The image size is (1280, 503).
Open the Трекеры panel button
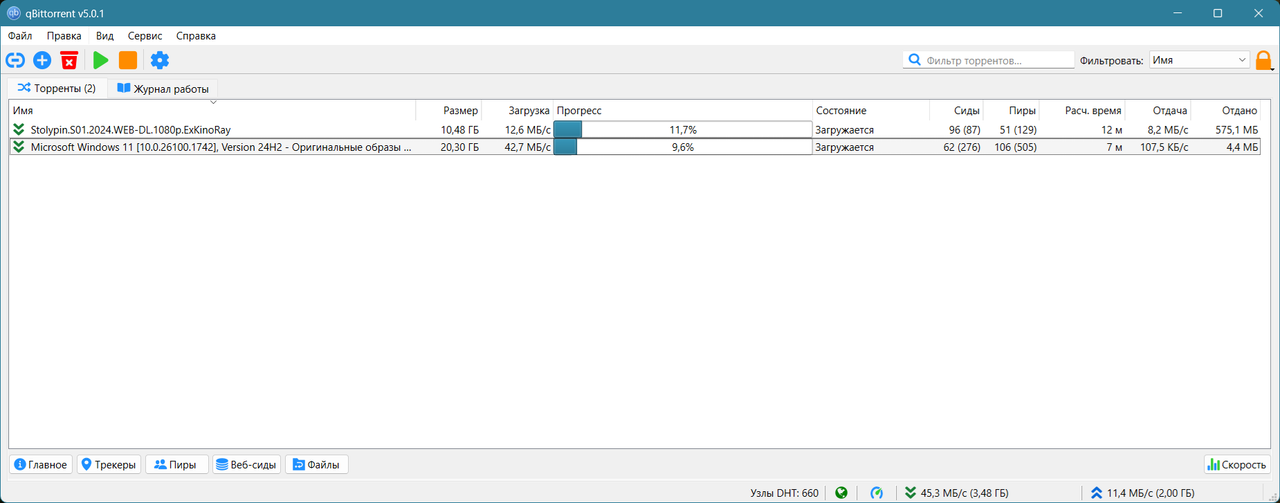pyautogui.click(x=108, y=464)
